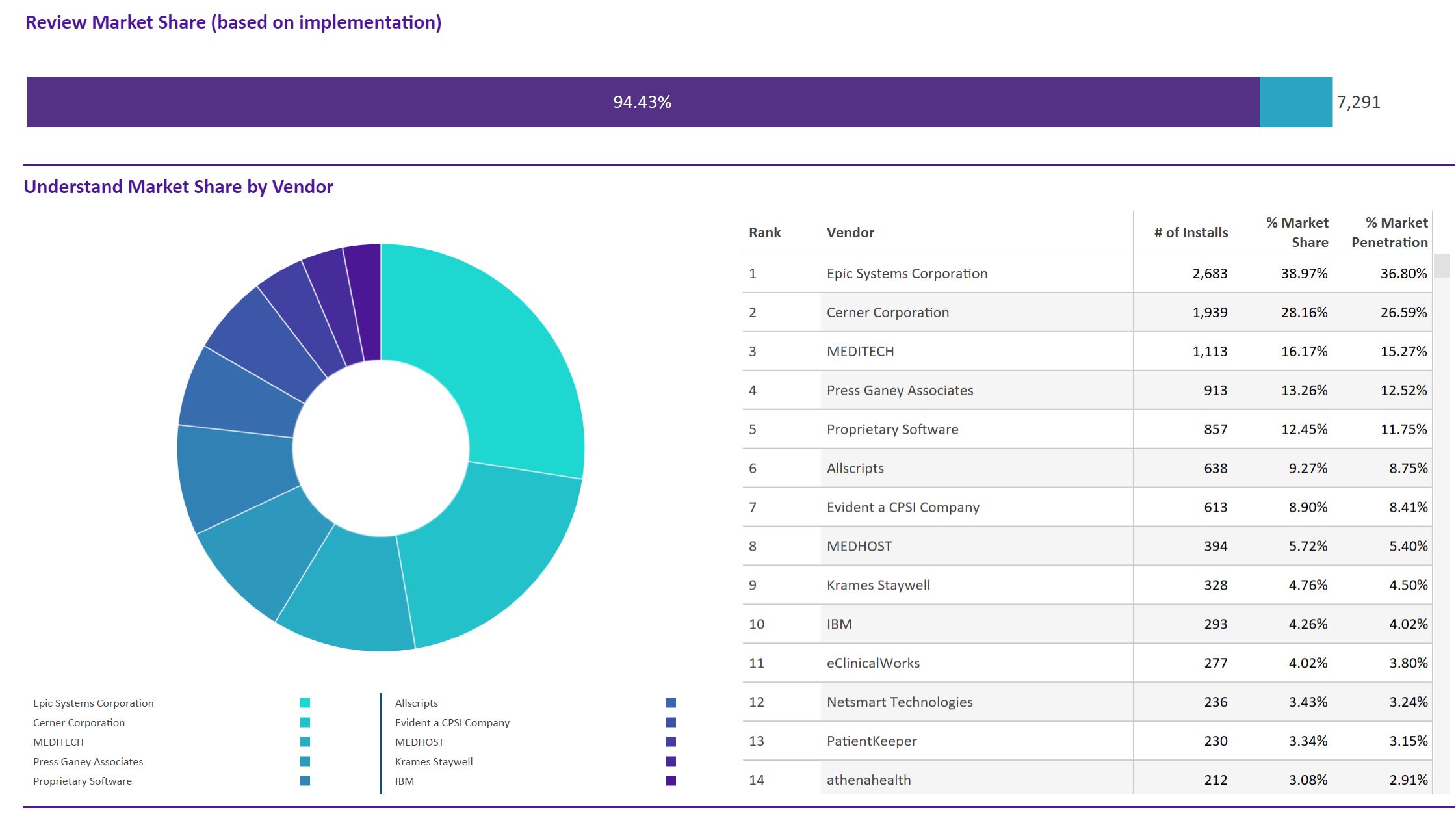Click the Epic Systems Corporation legend color square
The image size is (1456, 814).
(305, 703)
